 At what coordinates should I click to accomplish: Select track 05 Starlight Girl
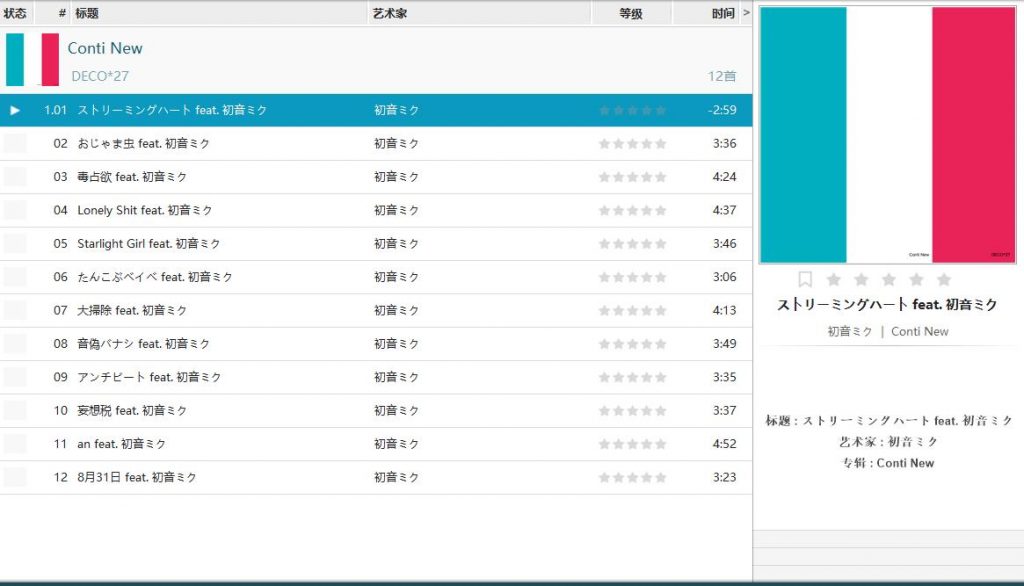(x=376, y=244)
